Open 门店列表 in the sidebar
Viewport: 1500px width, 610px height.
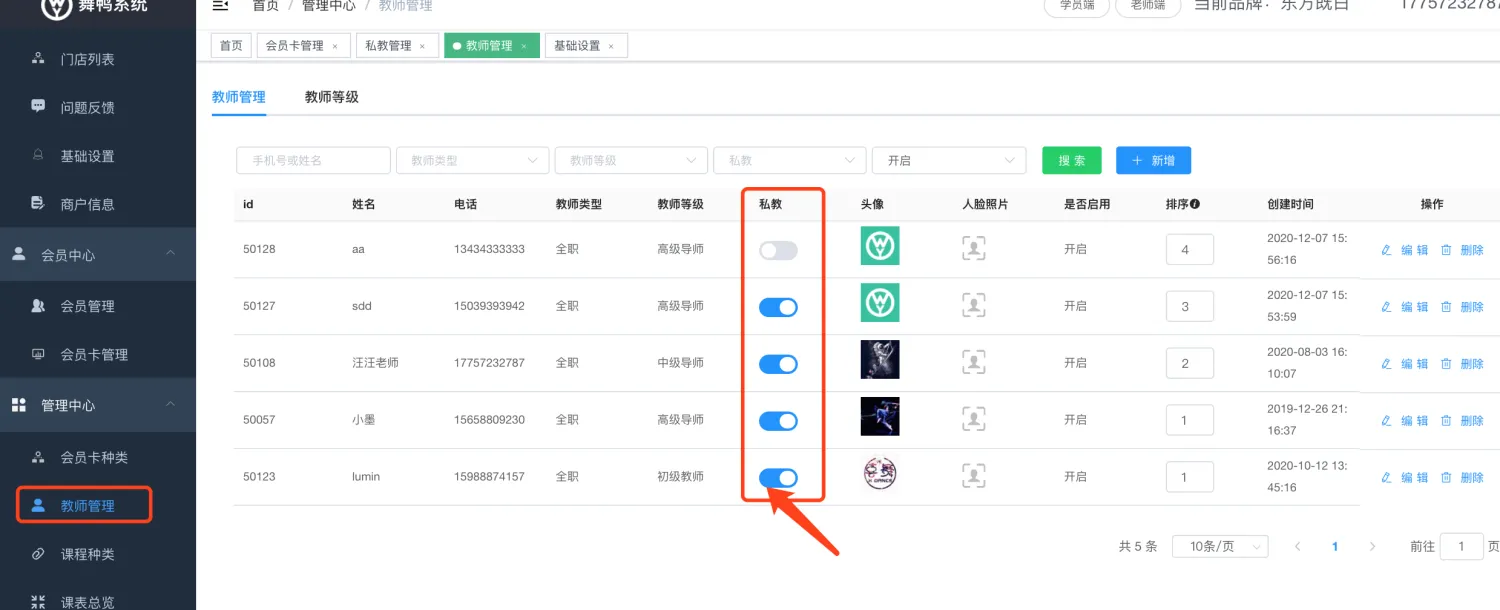pyautogui.click(x=87, y=59)
